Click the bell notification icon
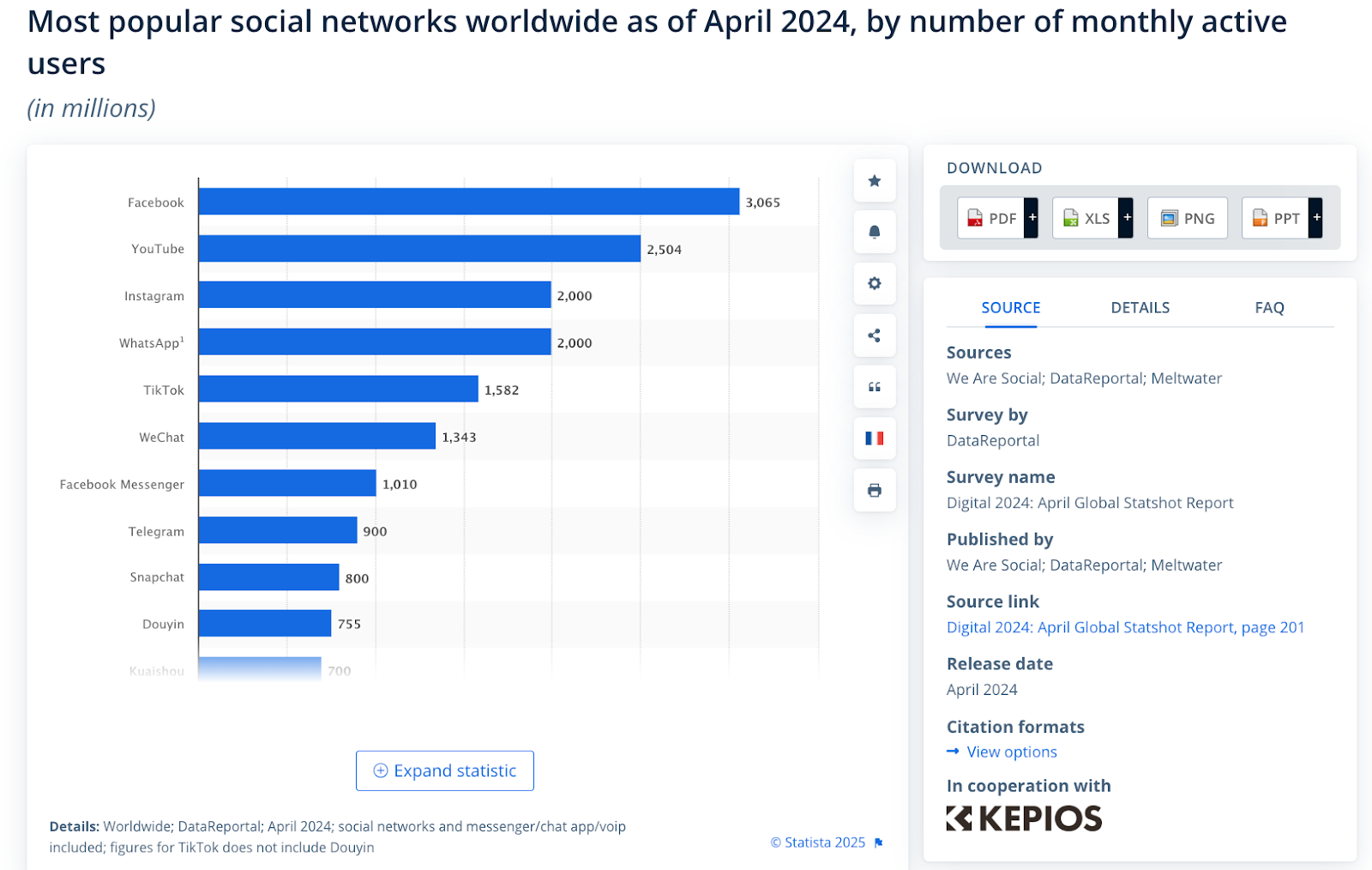 874,233
